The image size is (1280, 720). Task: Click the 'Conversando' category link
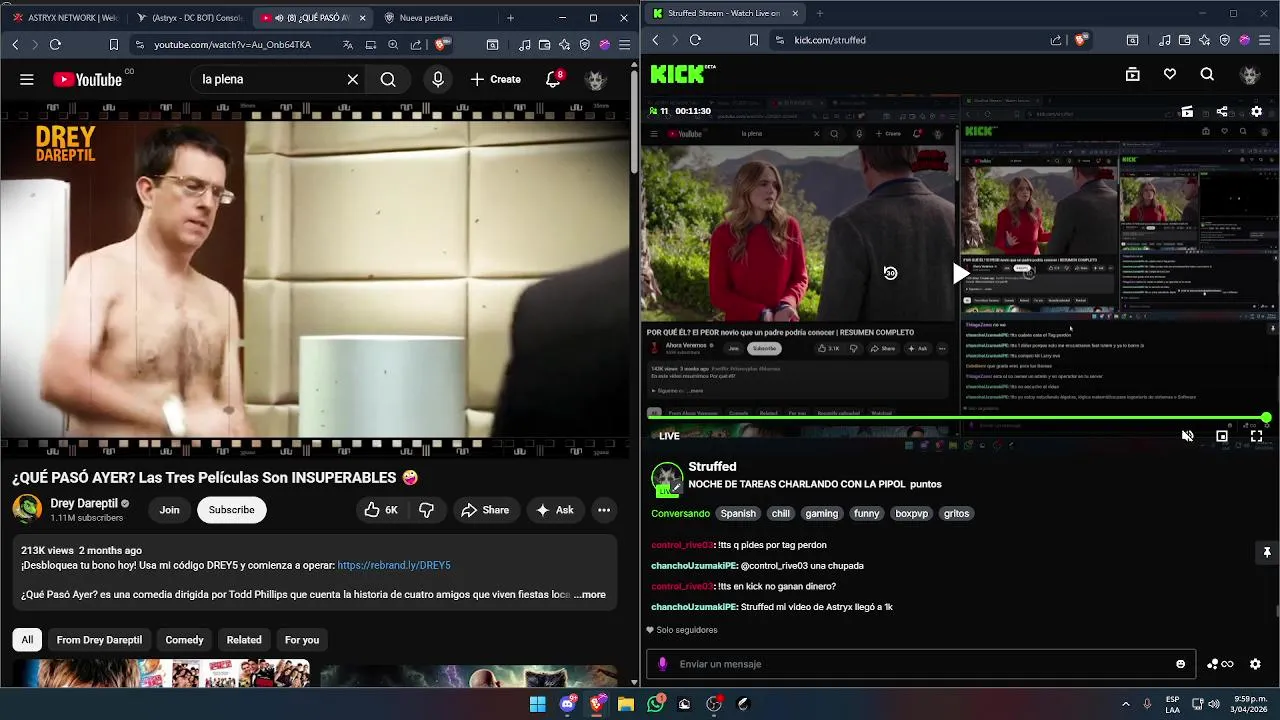(x=680, y=513)
